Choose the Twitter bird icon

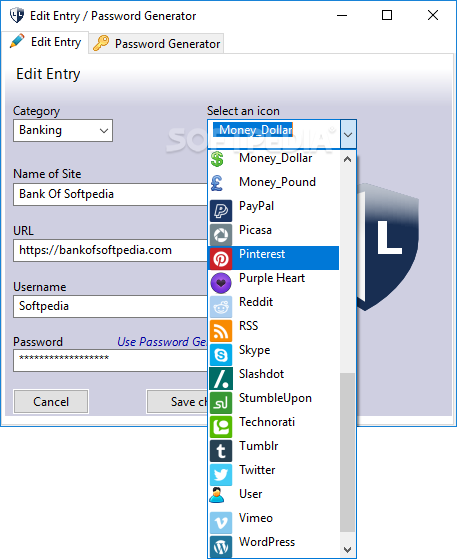[221, 475]
